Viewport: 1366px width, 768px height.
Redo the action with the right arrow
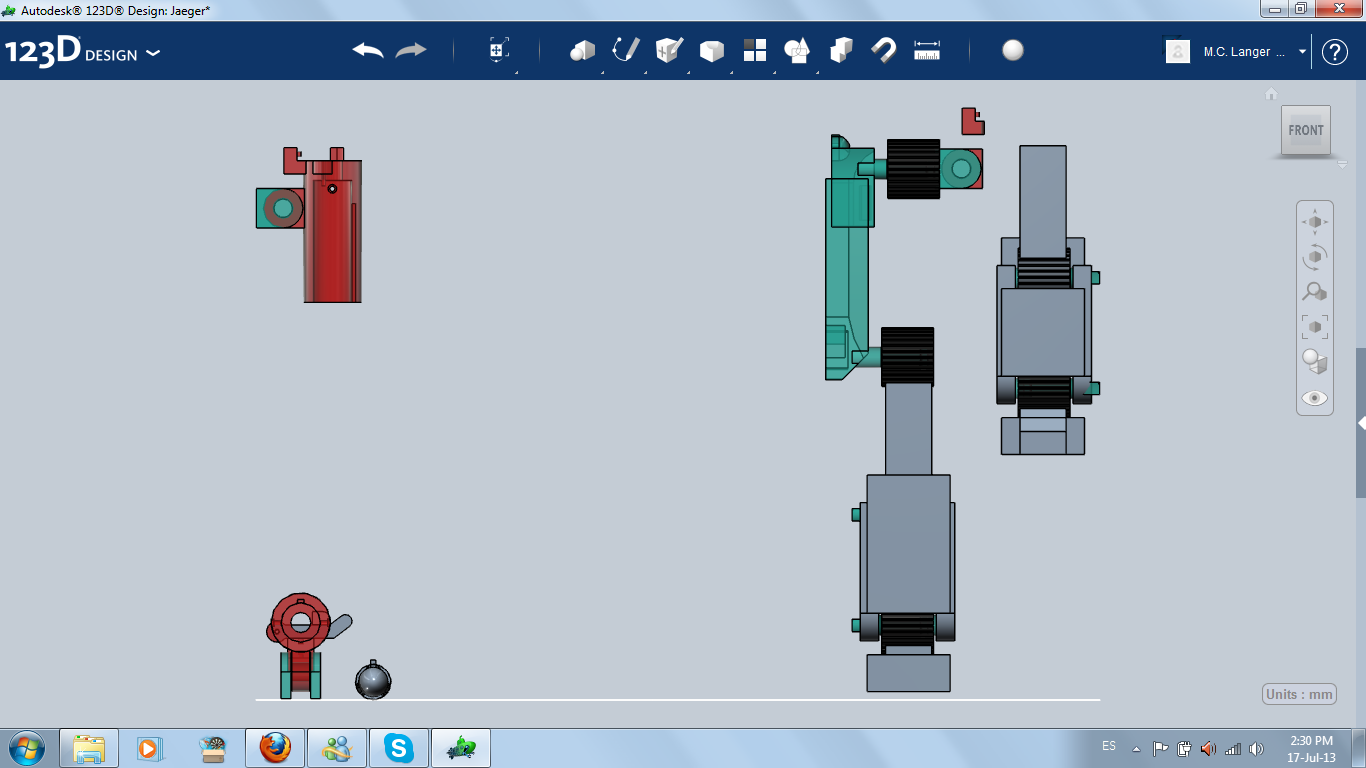click(x=411, y=50)
